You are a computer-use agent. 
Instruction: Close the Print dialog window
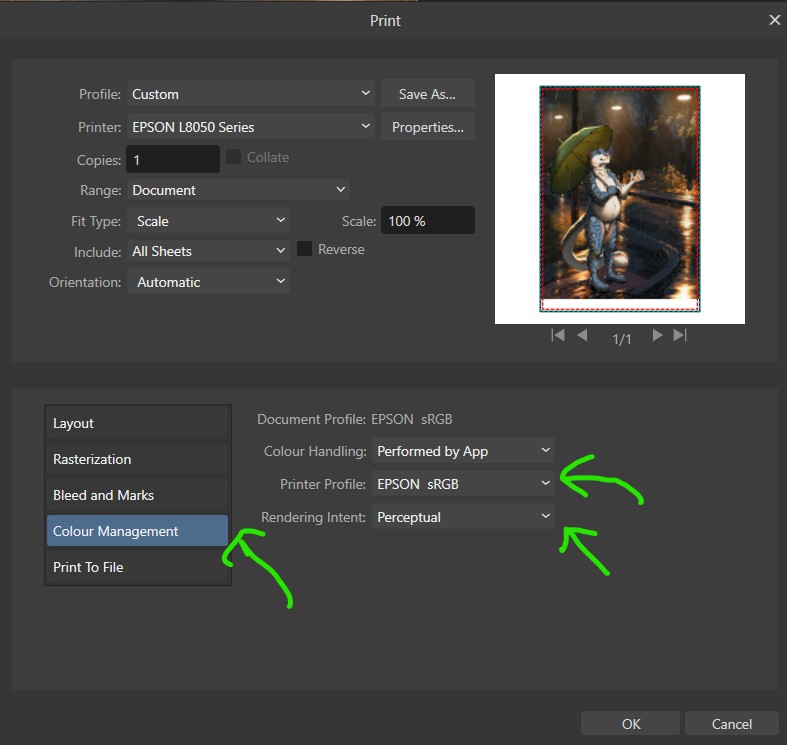pos(774,20)
